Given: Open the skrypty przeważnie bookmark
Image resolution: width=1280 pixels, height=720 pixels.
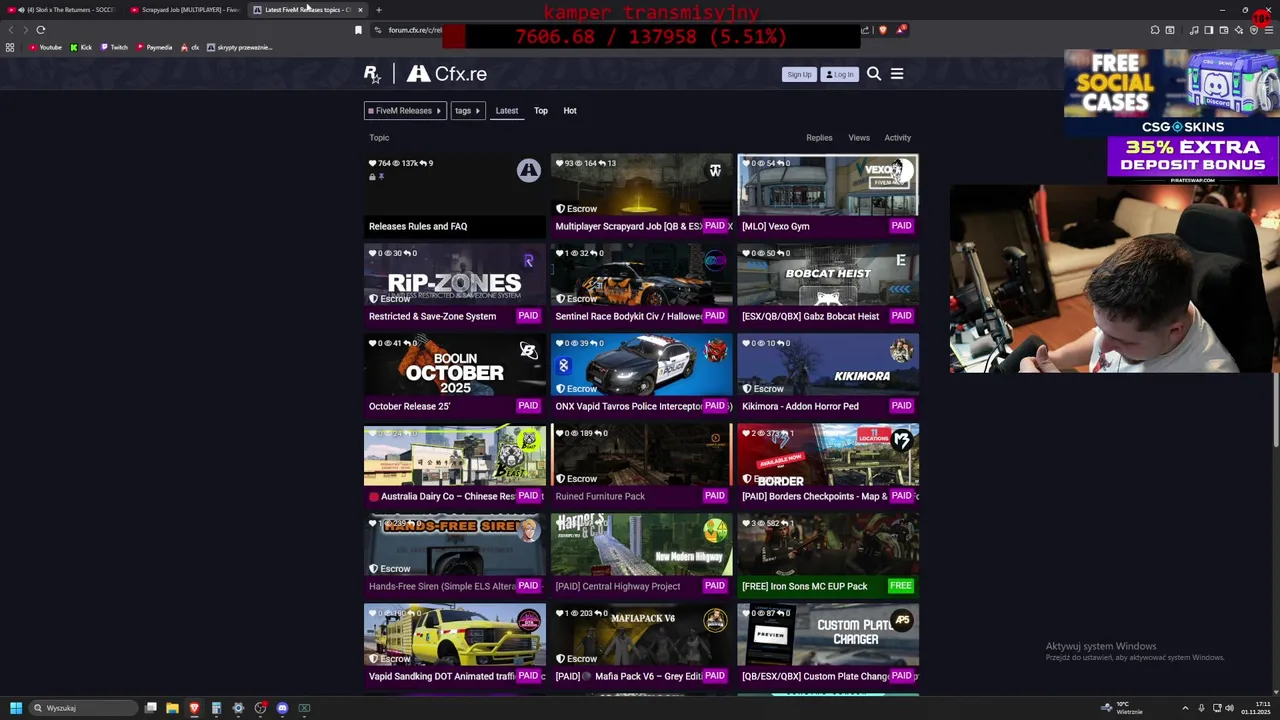Looking at the screenshot, I should tap(239, 47).
